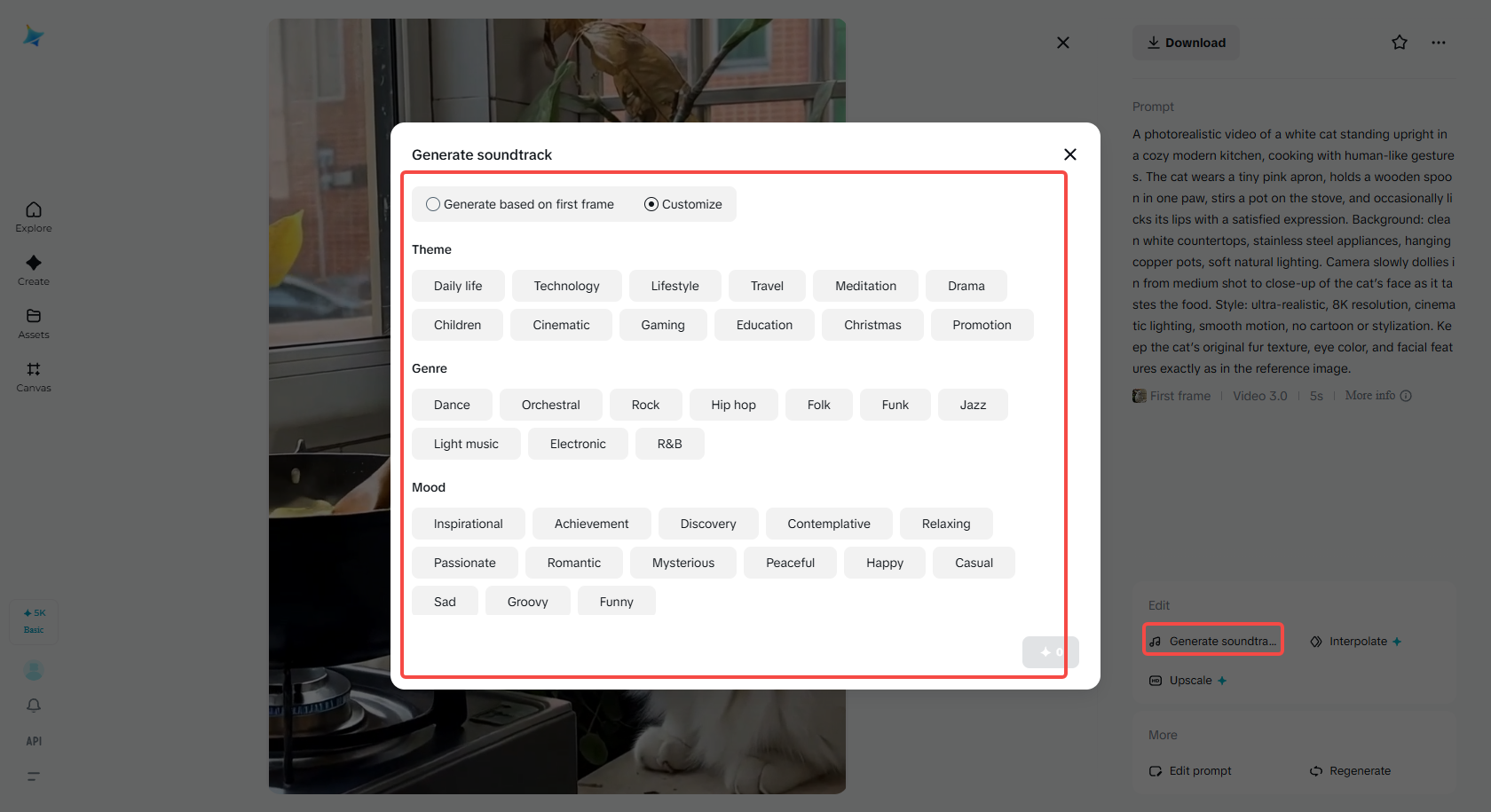This screenshot has width=1491, height=812.
Task: Open the notifications bell
Action: pyautogui.click(x=34, y=706)
